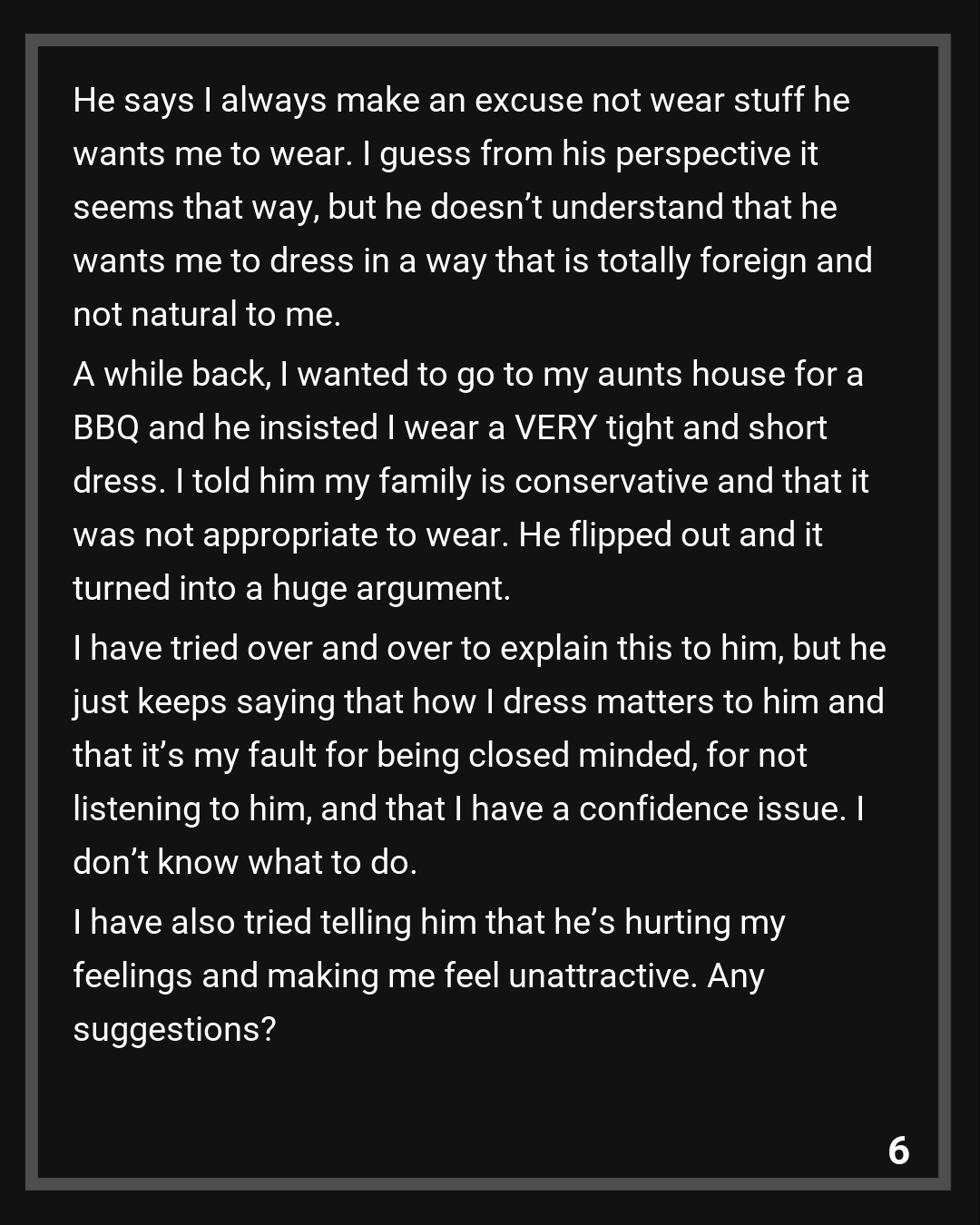Click the sentence 'don't know what to do.'
The height and width of the screenshot is (1225, 980).
click(x=245, y=862)
